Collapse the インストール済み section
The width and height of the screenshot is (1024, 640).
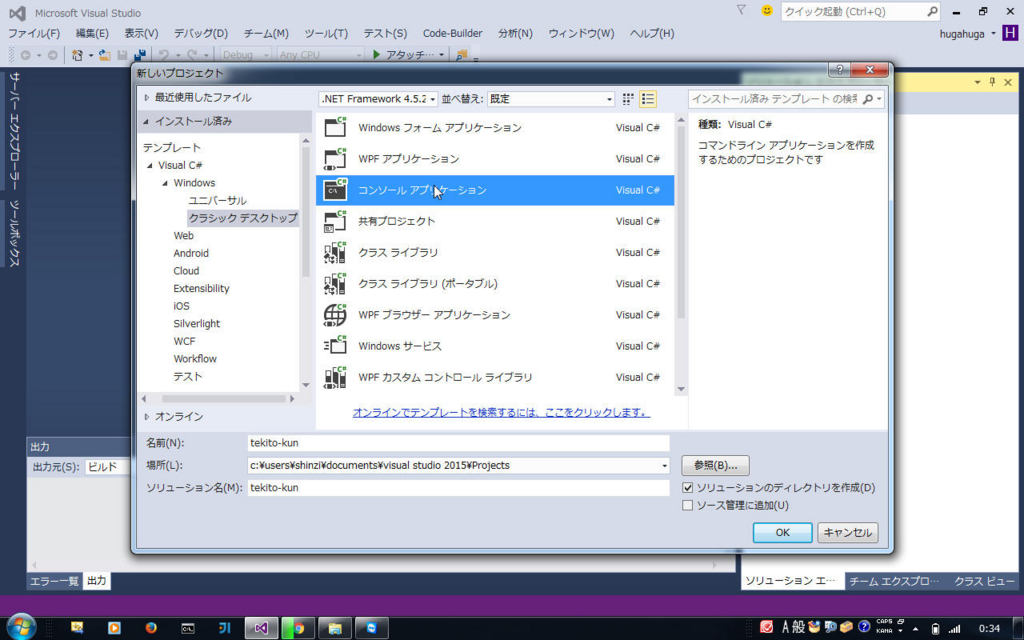coord(146,121)
